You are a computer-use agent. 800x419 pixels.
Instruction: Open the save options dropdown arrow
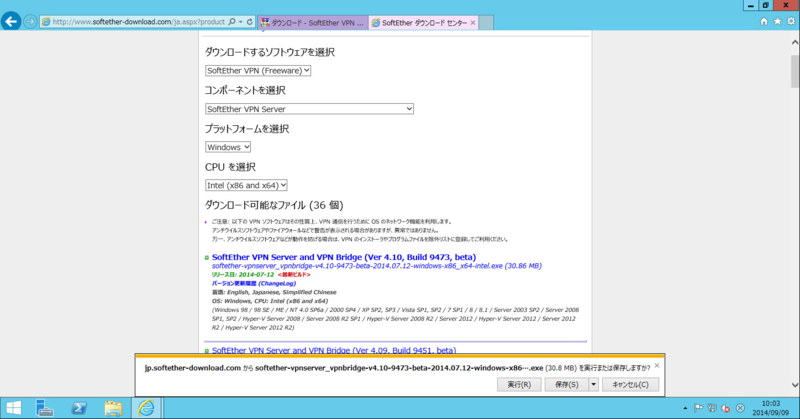pos(593,385)
